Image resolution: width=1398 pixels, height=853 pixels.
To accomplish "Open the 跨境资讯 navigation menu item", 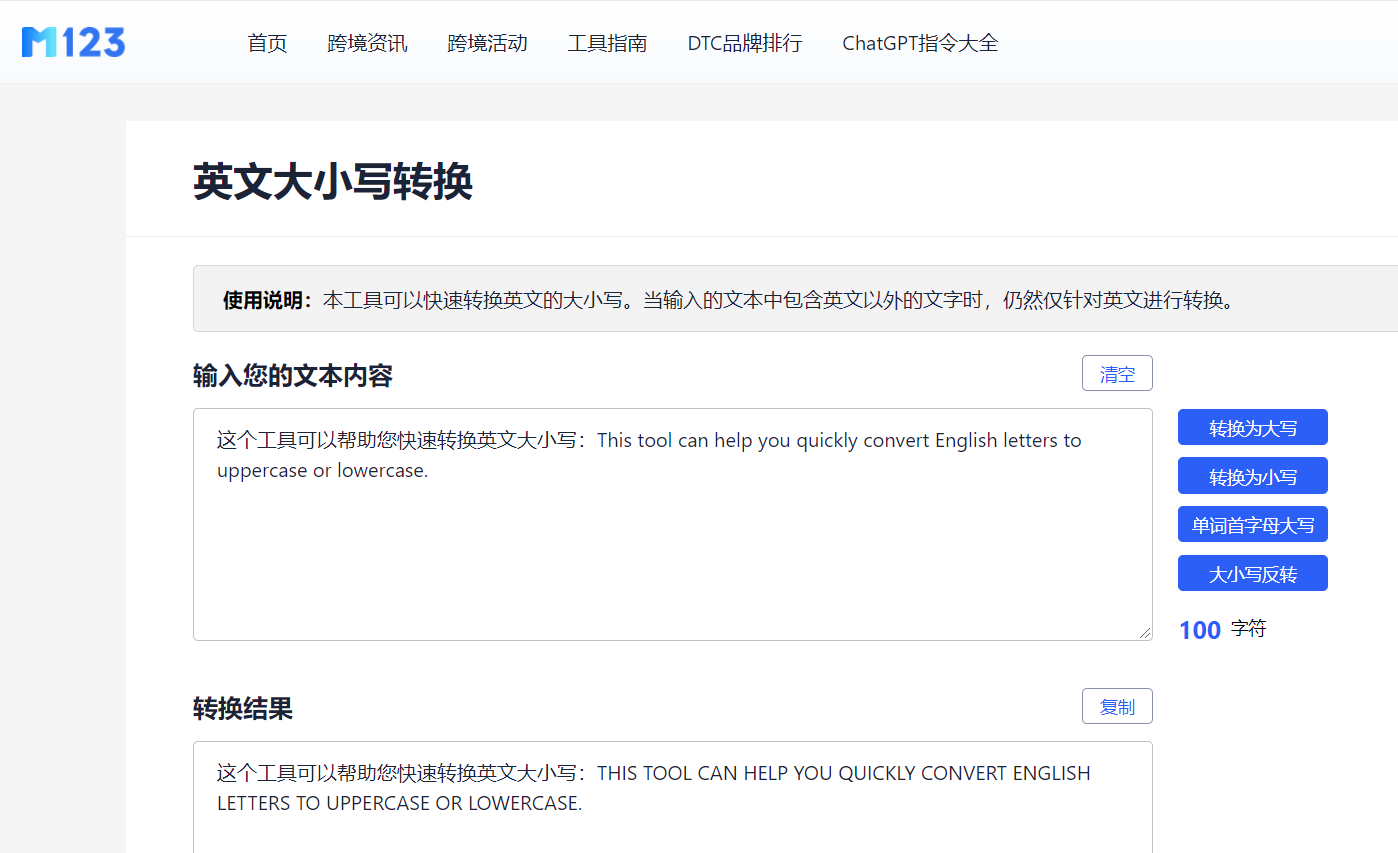I will 367,43.
